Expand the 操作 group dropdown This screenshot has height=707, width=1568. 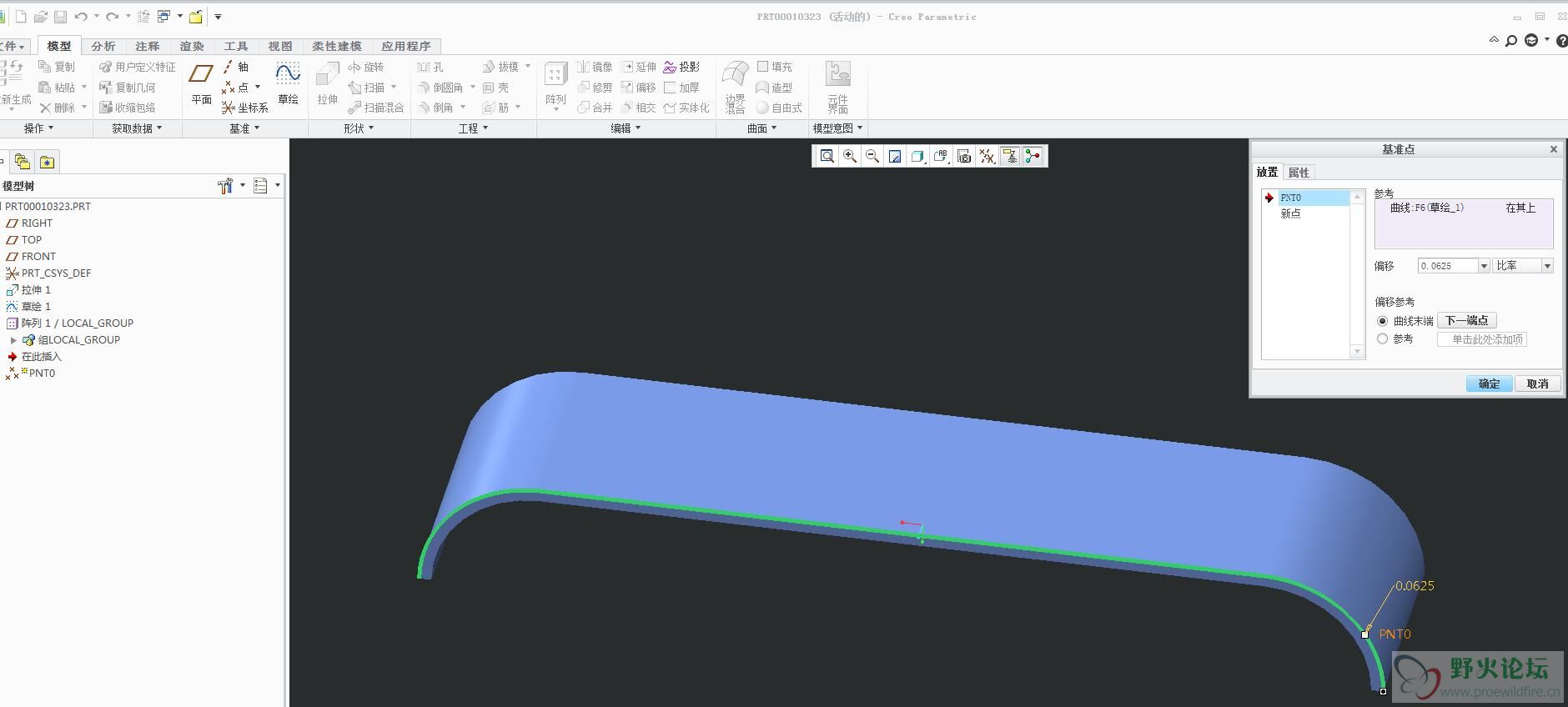coord(39,128)
